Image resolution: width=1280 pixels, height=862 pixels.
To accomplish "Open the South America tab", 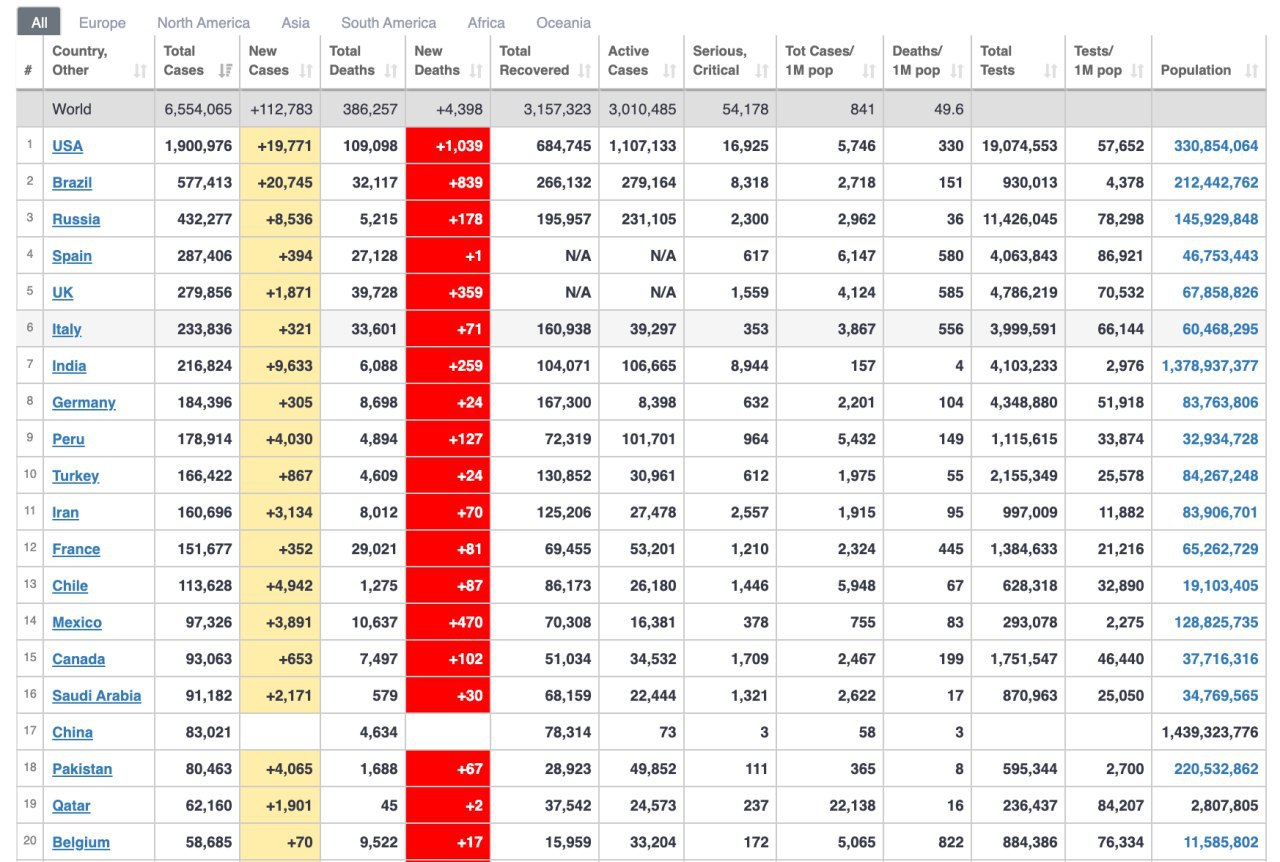I will (389, 22).
